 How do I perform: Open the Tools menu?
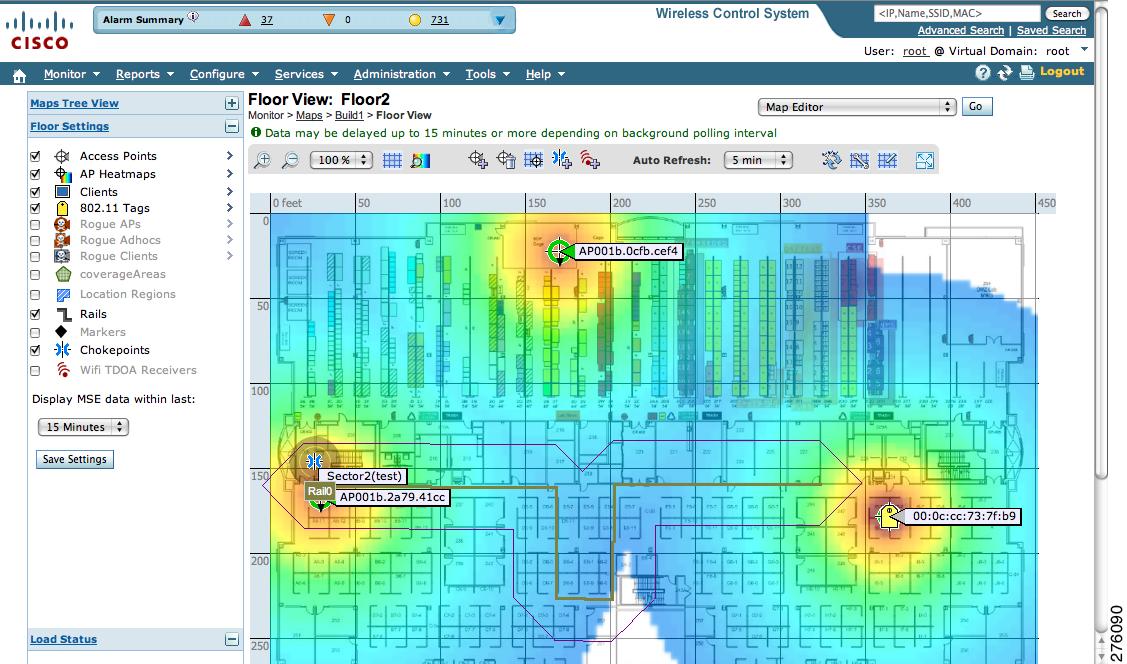pyautogui.click(x=487, y=74)
